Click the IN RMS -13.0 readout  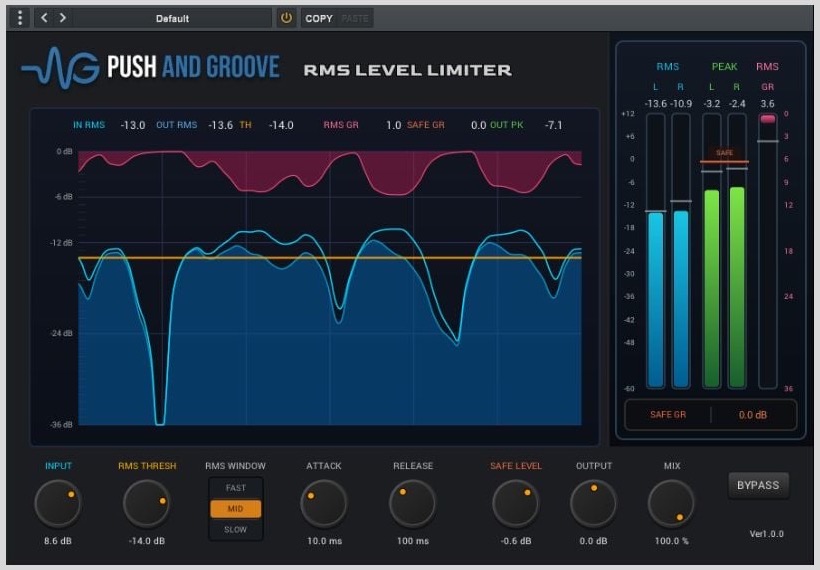tap(109, 125)
